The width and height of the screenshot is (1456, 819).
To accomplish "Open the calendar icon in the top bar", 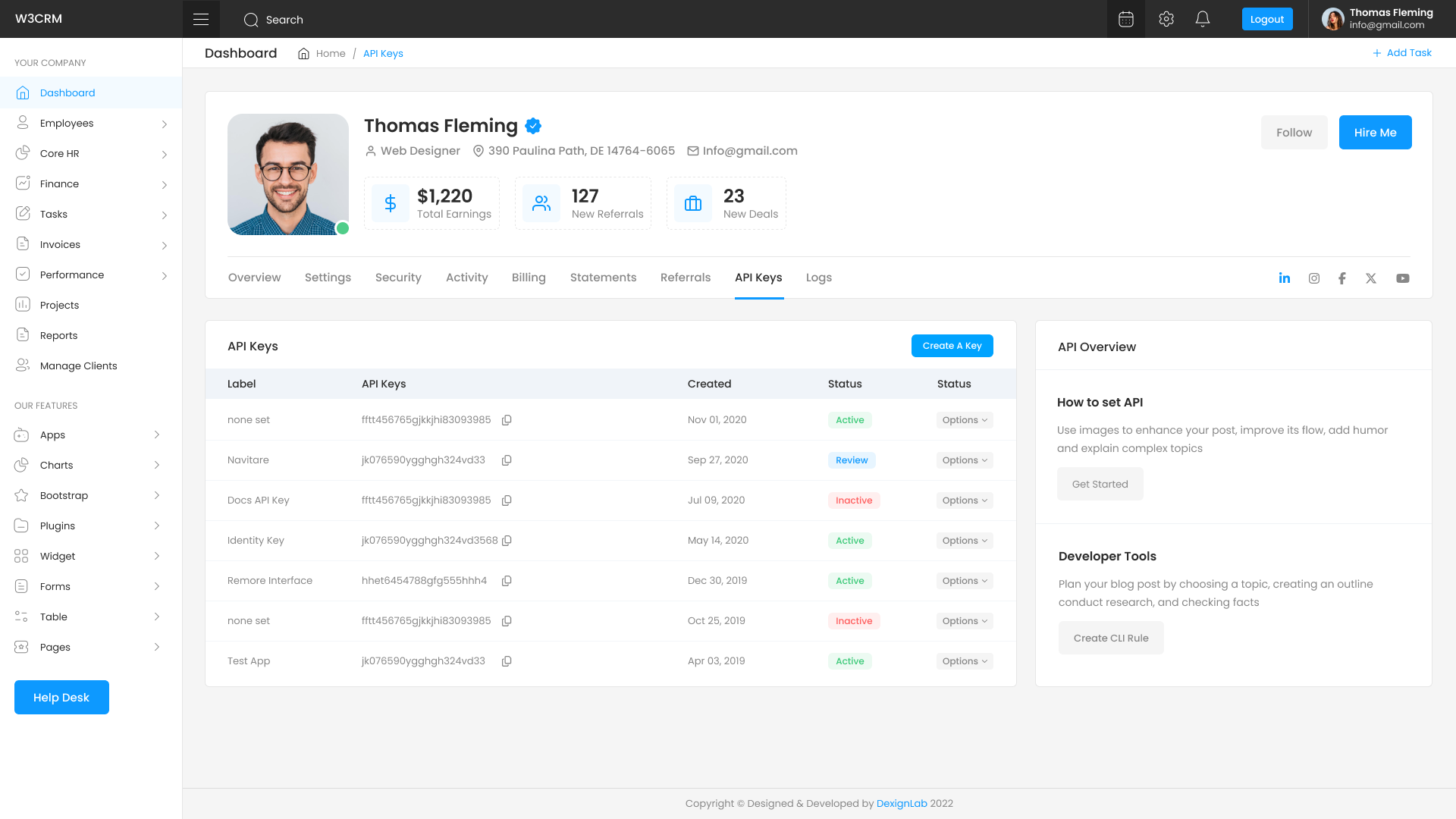I will pos(1125,19).
